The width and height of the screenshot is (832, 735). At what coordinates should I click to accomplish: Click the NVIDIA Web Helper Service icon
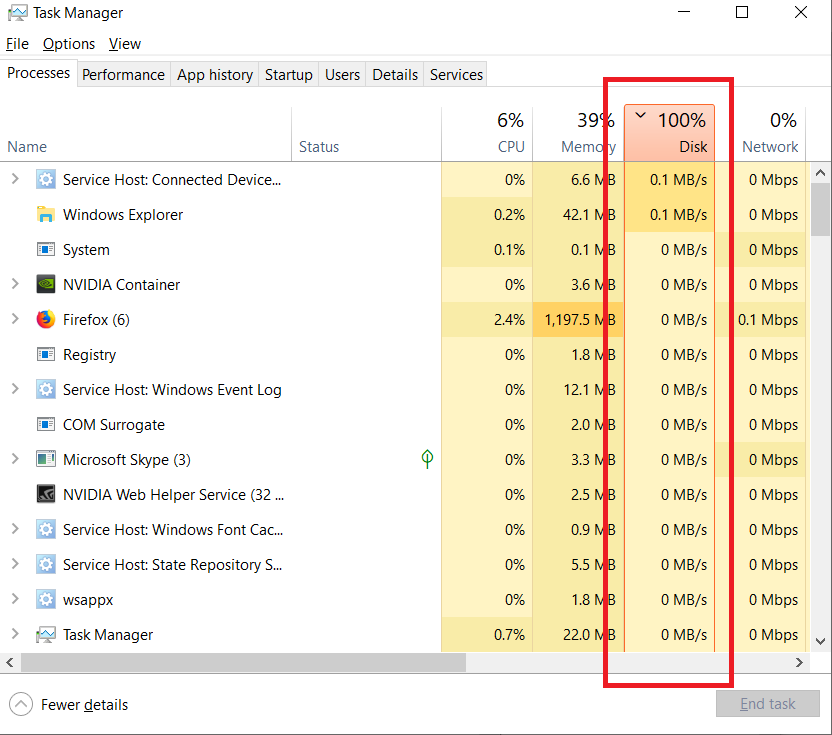(46, 494)
